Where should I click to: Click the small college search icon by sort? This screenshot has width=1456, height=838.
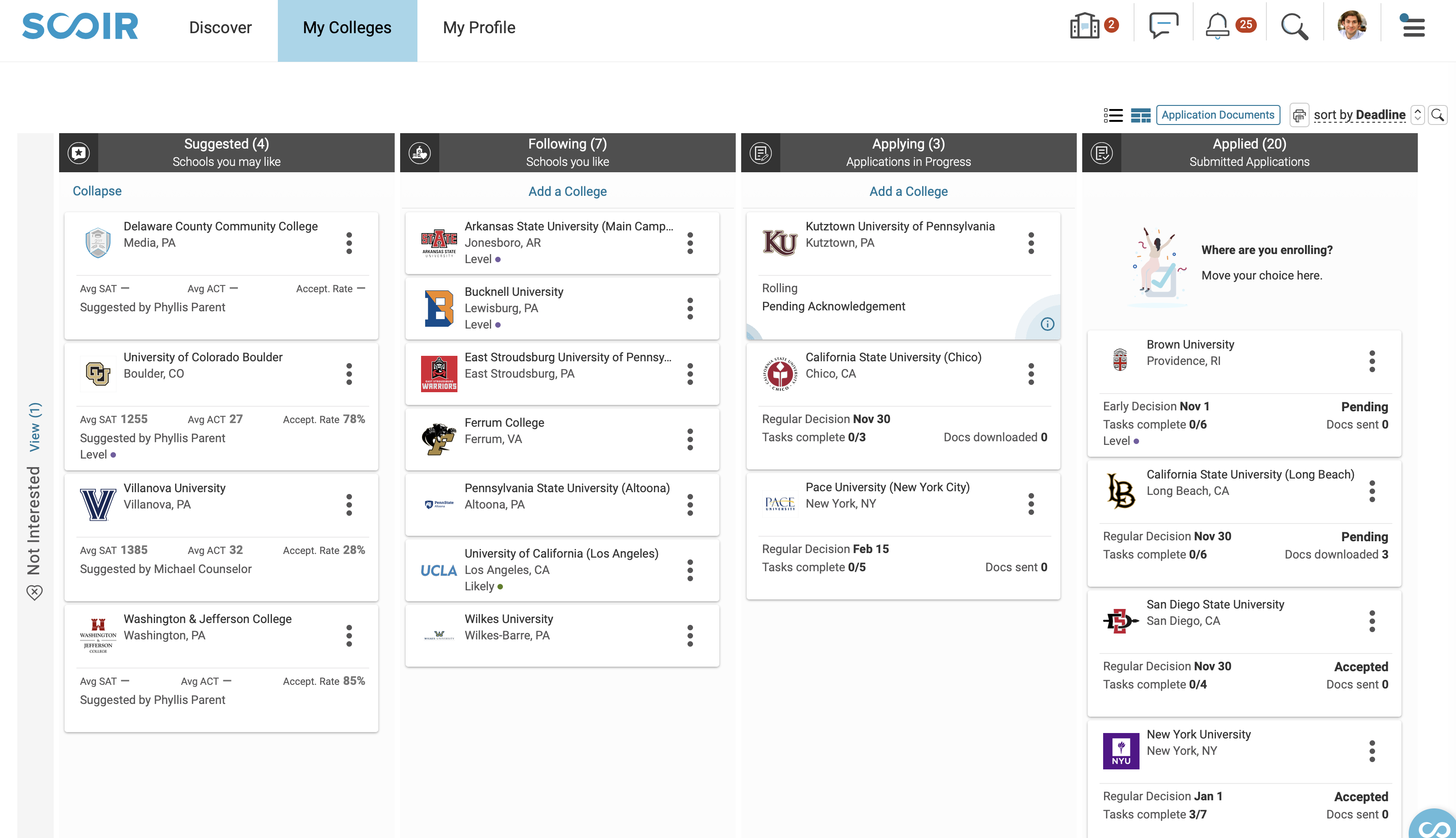(1437, 115)
